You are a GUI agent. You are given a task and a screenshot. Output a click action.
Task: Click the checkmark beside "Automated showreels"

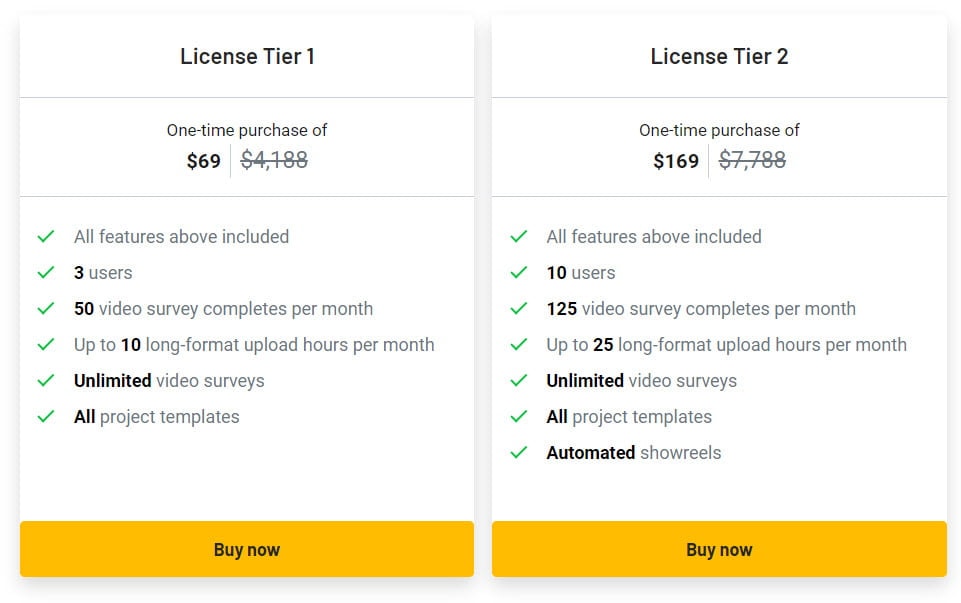[519, 453]
